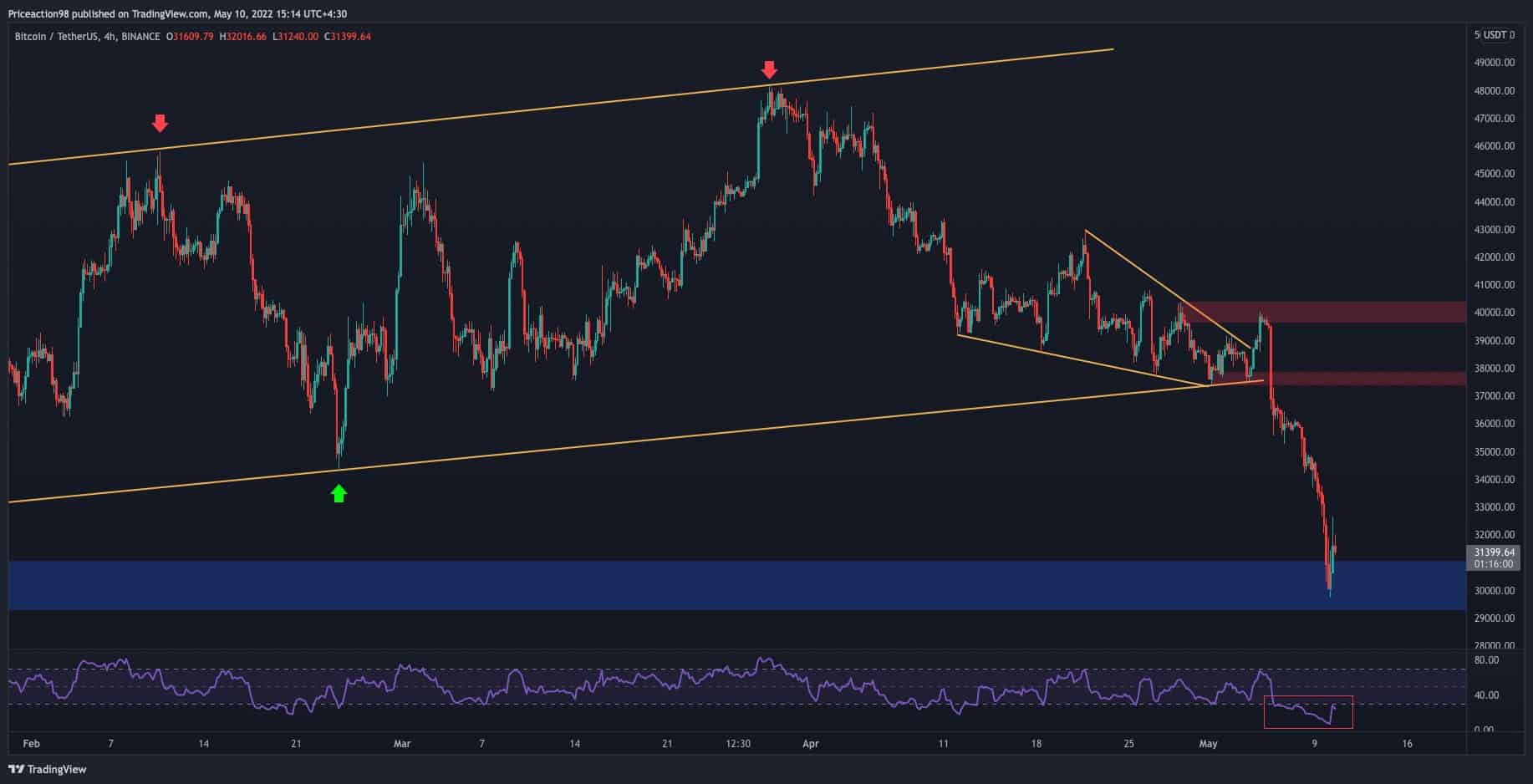Click the 46000.00 price axis label
The height and width of the screenshot is (784, 1533).
[x=1495, y=146]
